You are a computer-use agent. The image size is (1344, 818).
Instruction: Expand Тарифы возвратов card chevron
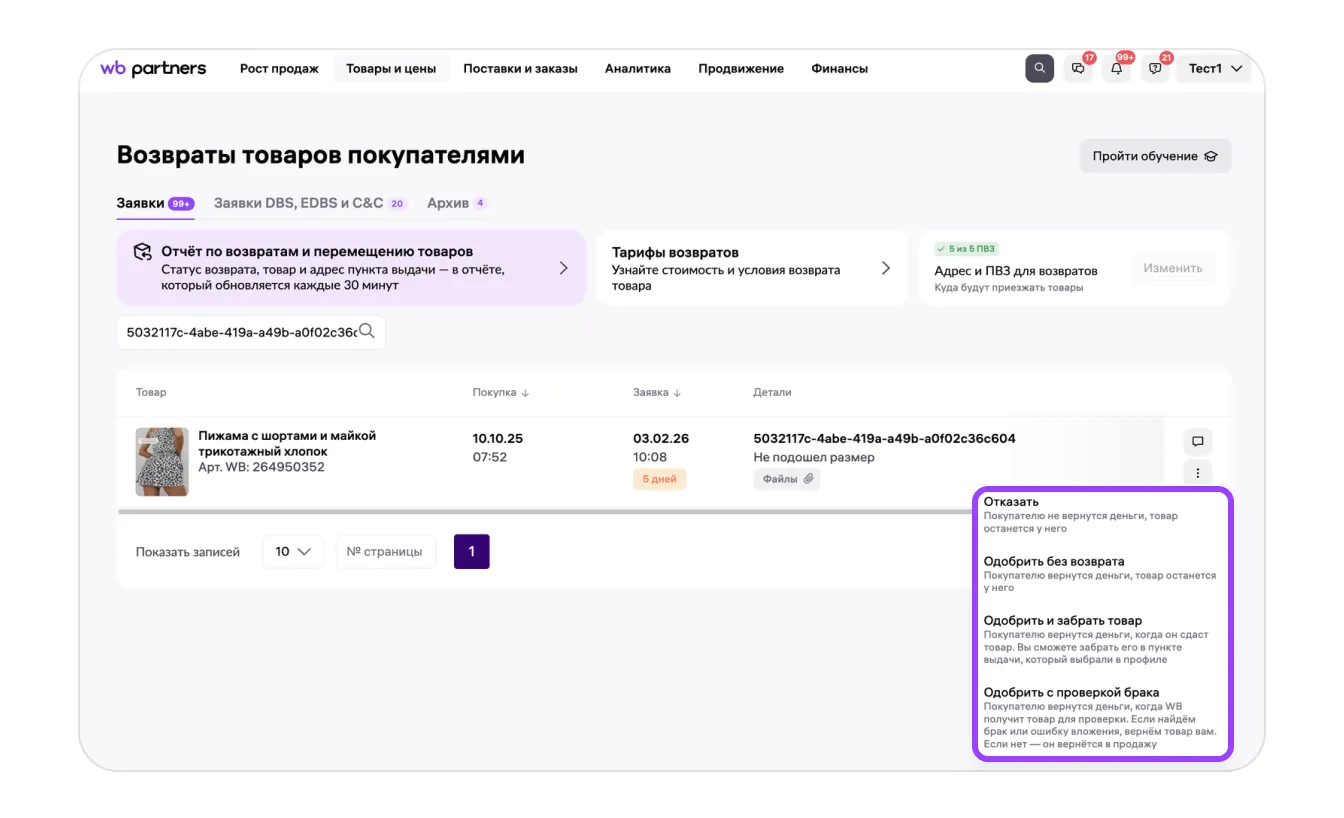tap(885, 268)
